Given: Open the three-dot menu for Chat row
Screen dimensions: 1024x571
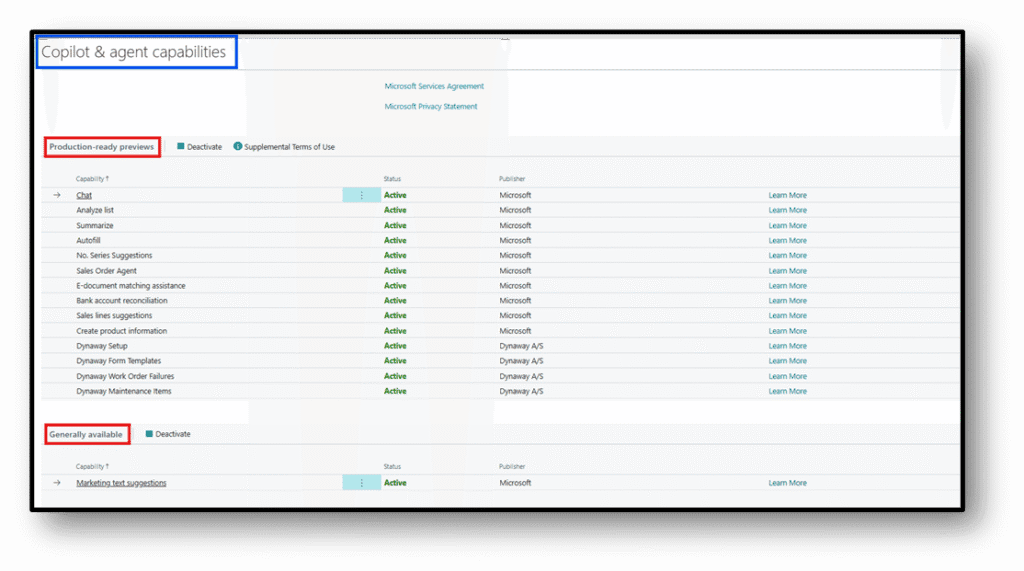Looking at the screenshot, I should click(361, 195).
